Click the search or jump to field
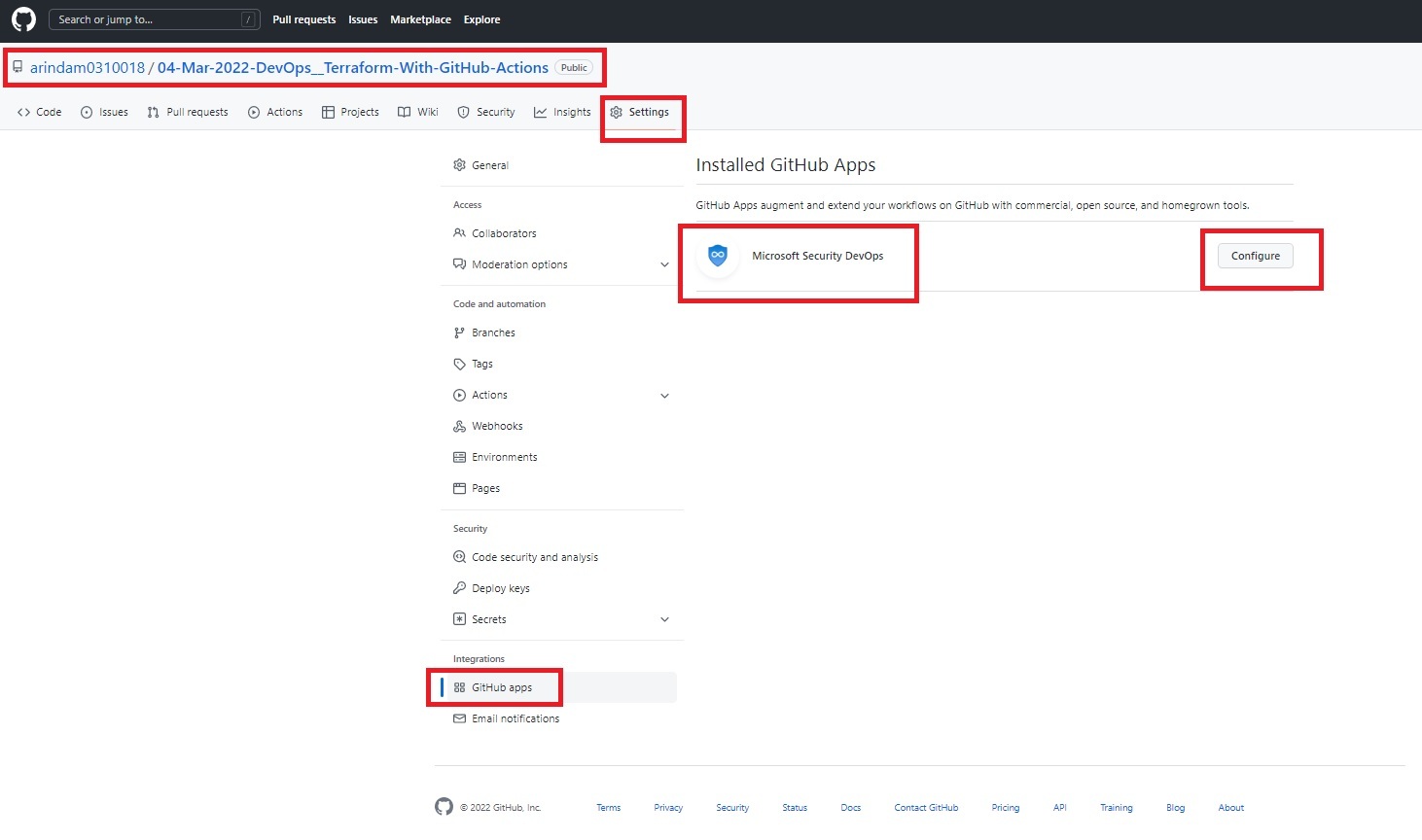 pyautogui.click(x=154, y=18)
